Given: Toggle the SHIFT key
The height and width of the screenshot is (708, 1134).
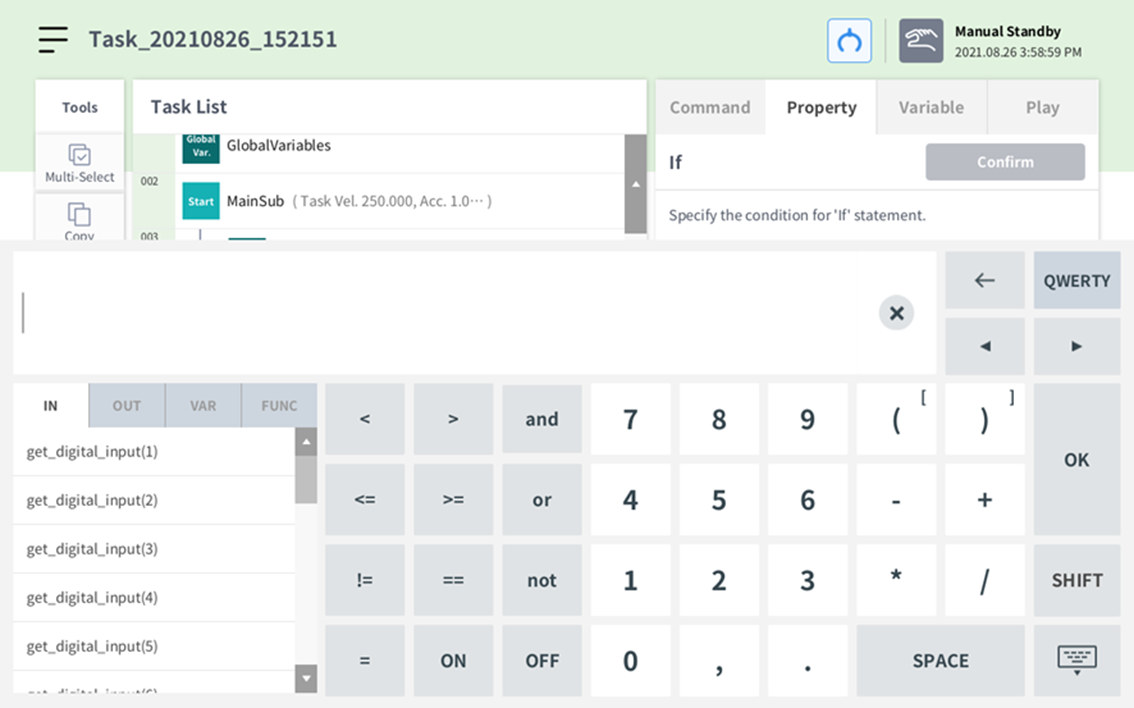Looking at the screenshot, I should coord(1076,580).
